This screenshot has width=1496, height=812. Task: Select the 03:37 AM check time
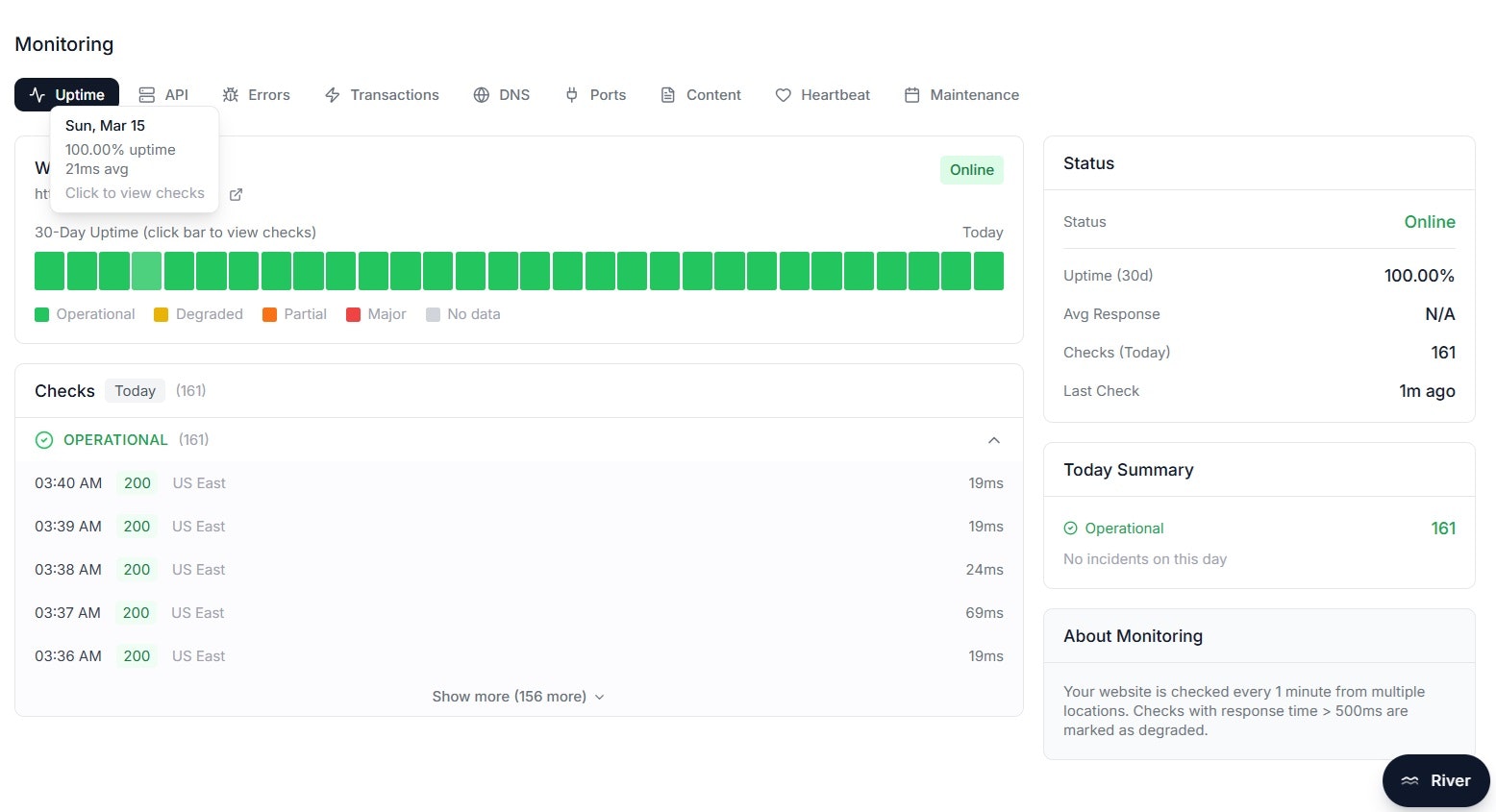[x=67, y=613]
